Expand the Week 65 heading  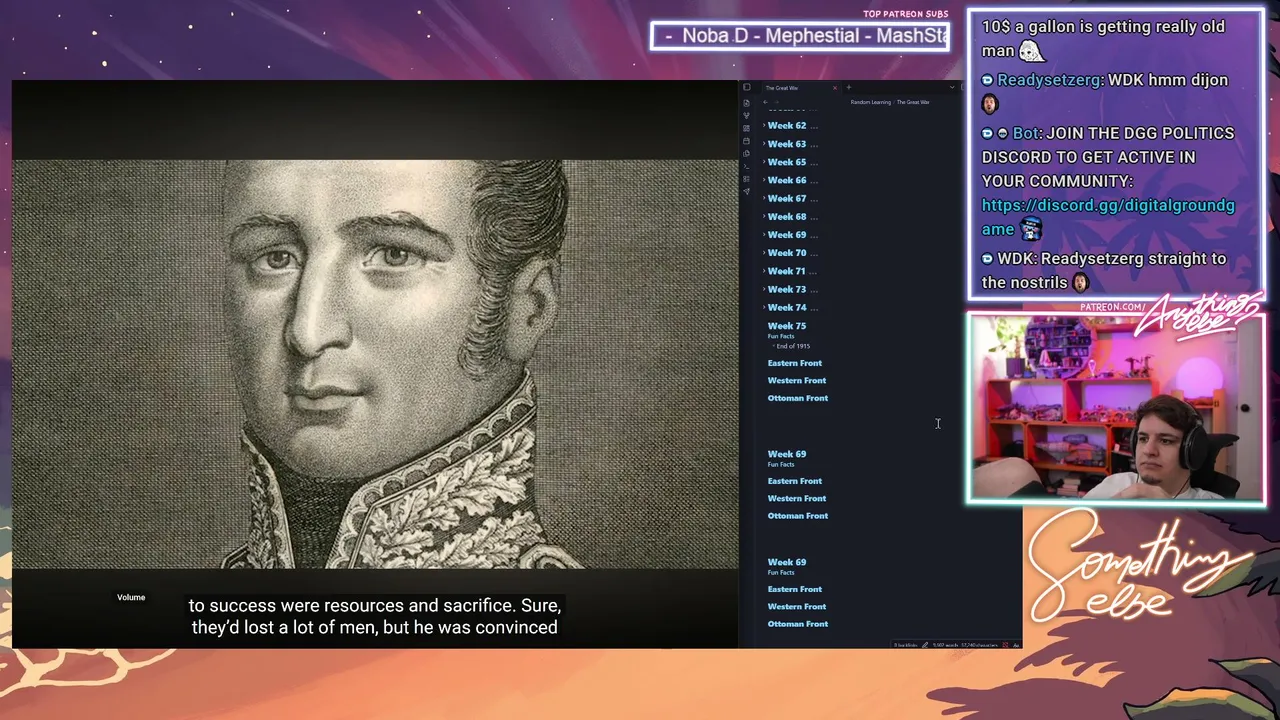(764, 162)
